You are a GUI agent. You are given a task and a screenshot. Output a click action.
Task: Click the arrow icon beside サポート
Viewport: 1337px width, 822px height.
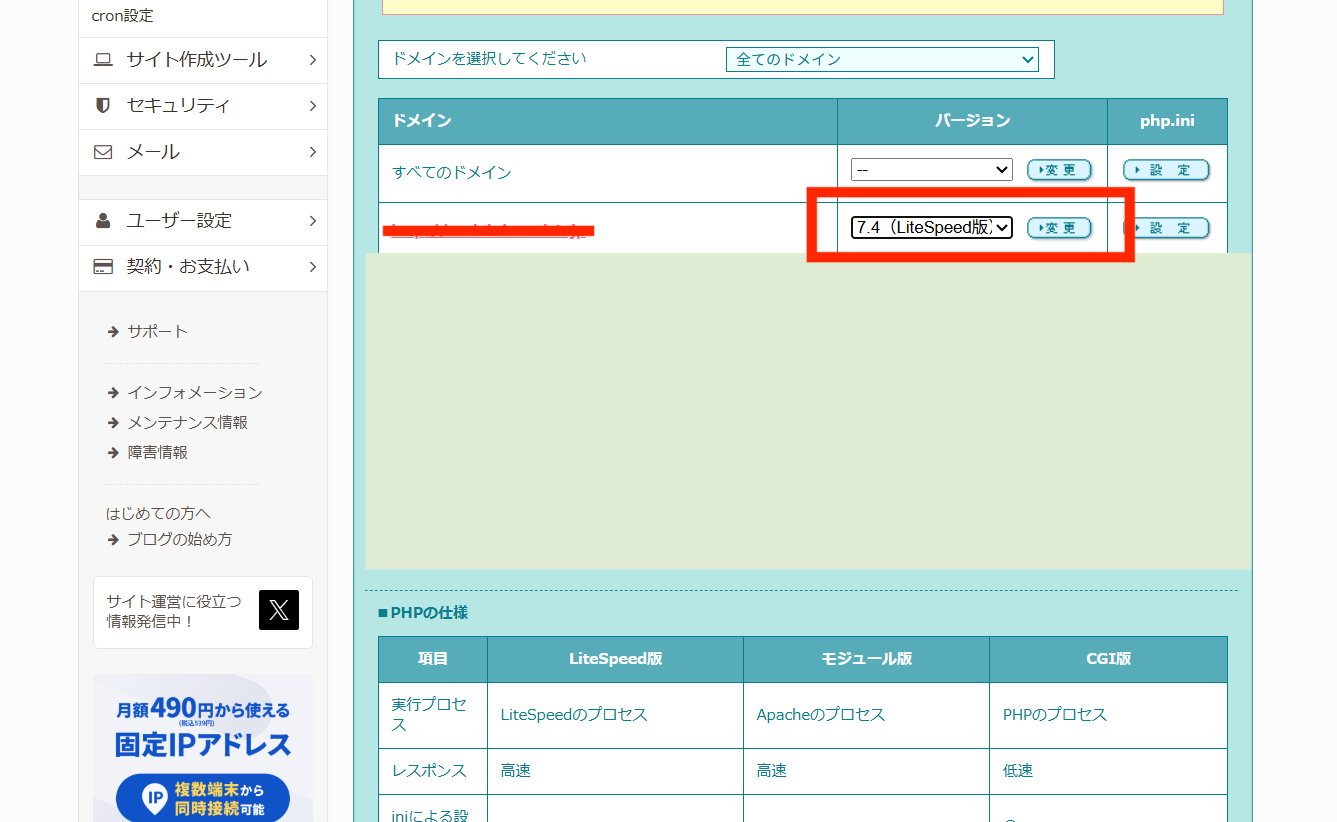click(x=113, y=331)
